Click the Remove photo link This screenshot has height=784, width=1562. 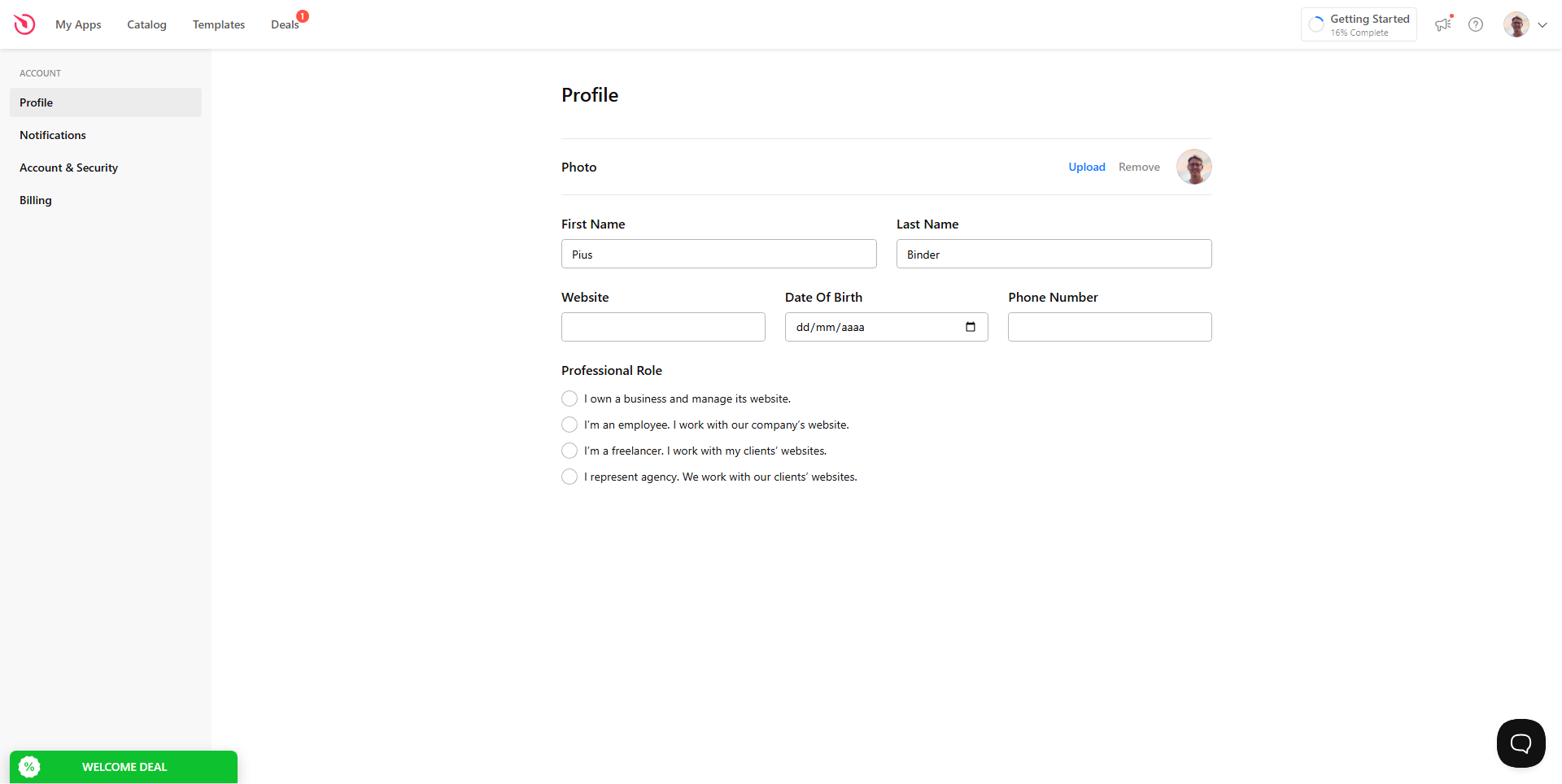tap(1139, 167)
